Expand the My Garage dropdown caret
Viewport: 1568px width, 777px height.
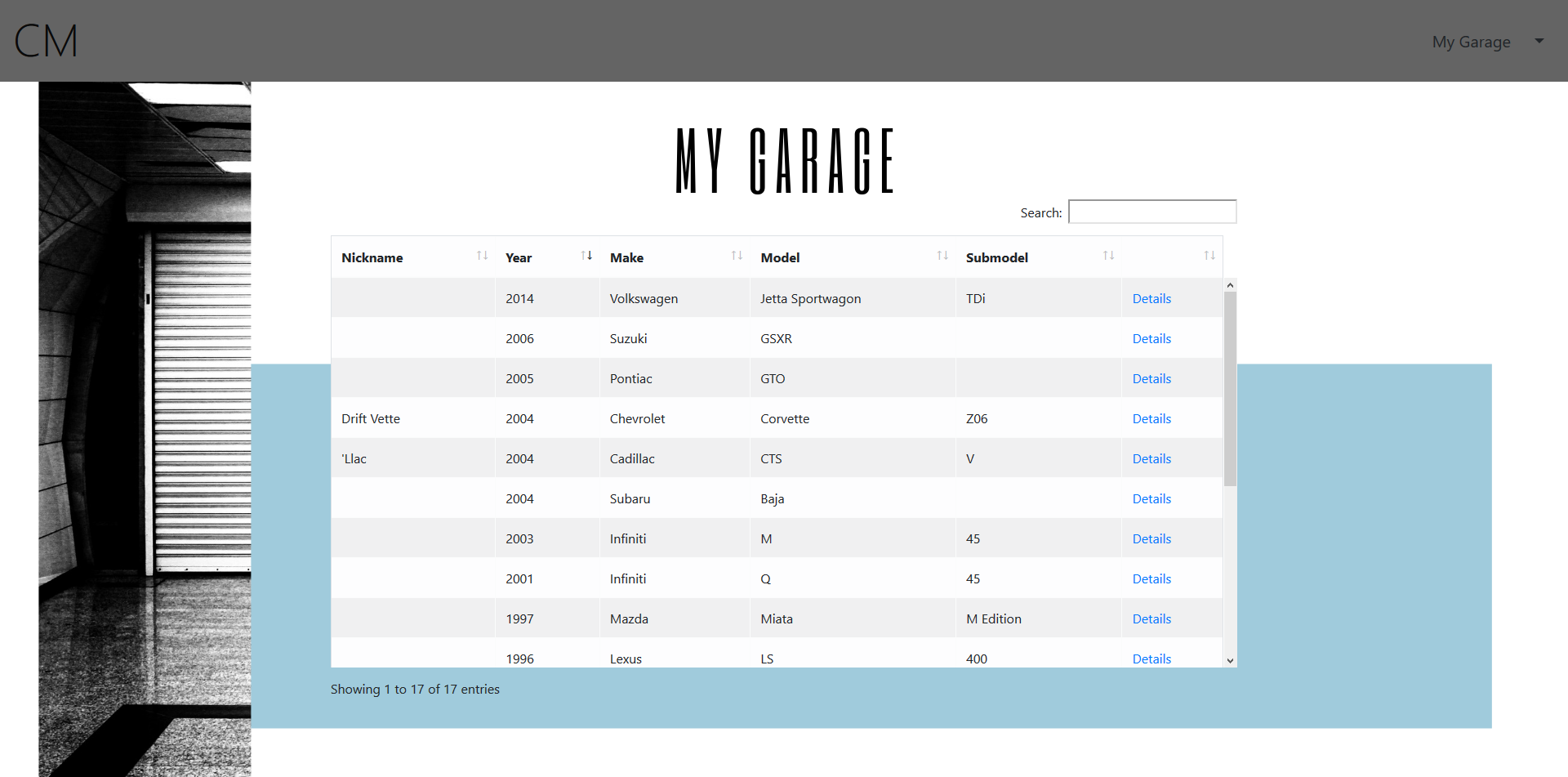click(x=1539, y=41)
